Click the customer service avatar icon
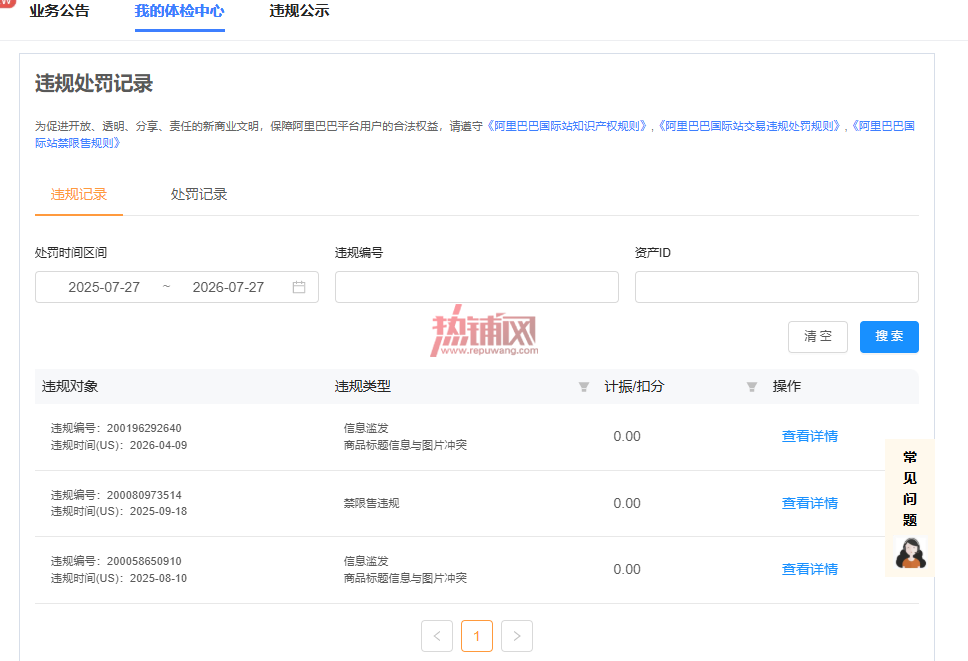 [x=911, y=552]
